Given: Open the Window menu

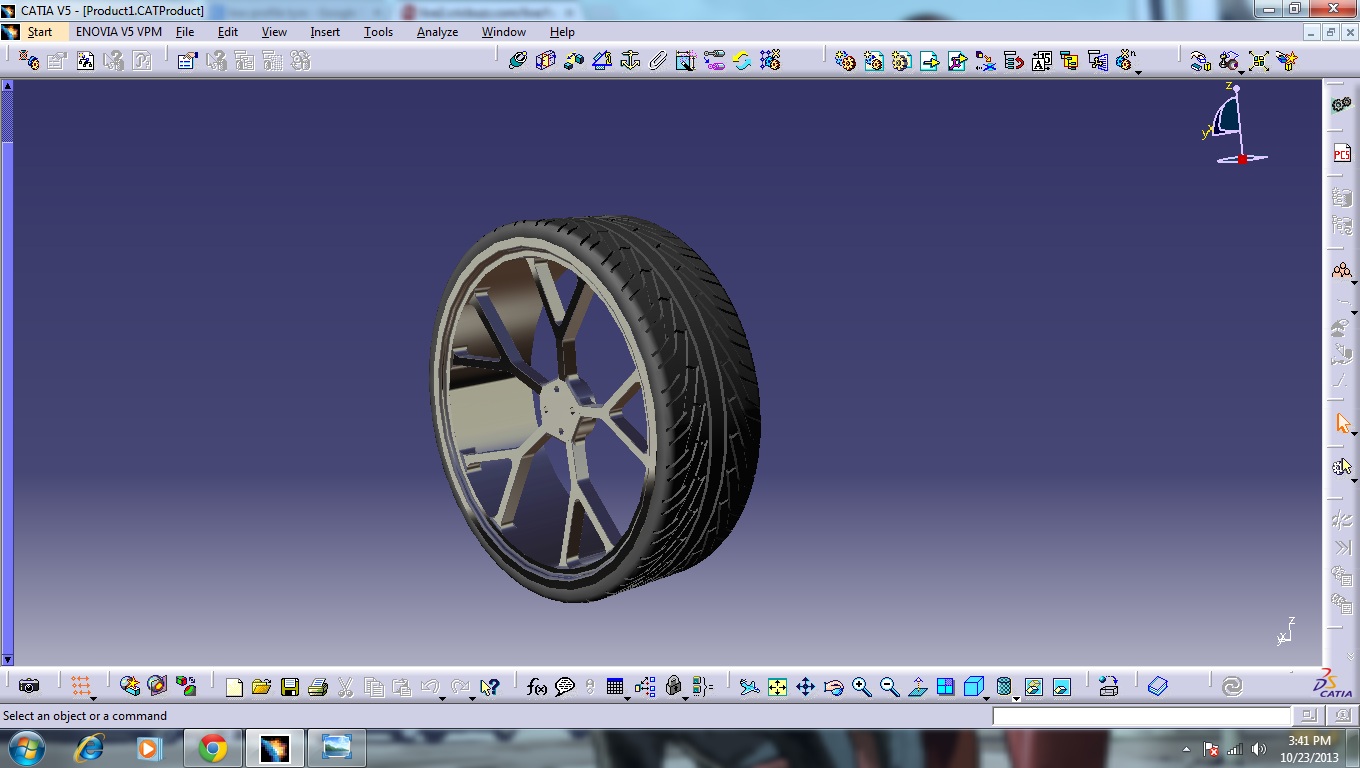Looking at the screenshot, I should (x=504, y=32).
